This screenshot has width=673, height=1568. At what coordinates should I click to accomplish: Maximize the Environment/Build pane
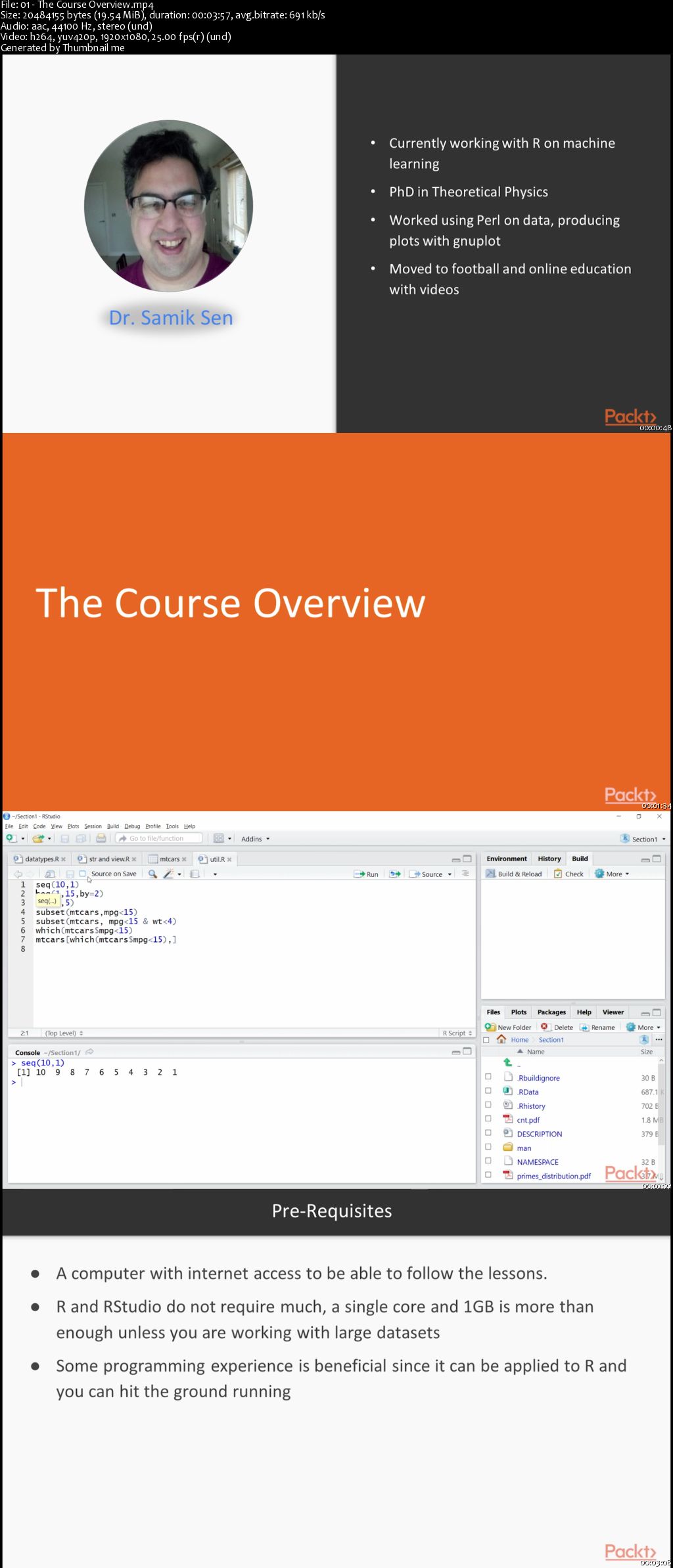(657, 859)
